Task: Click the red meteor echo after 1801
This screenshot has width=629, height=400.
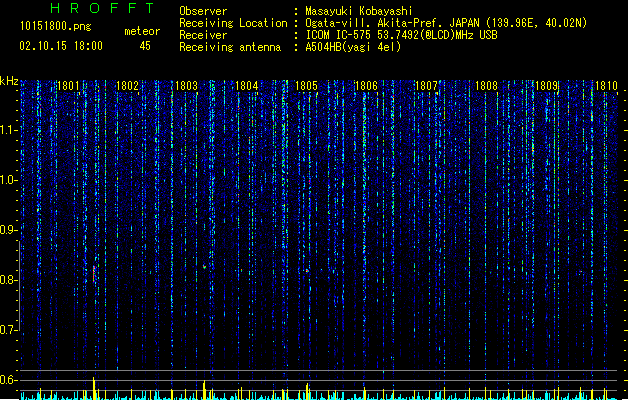Action: point(94,274)
